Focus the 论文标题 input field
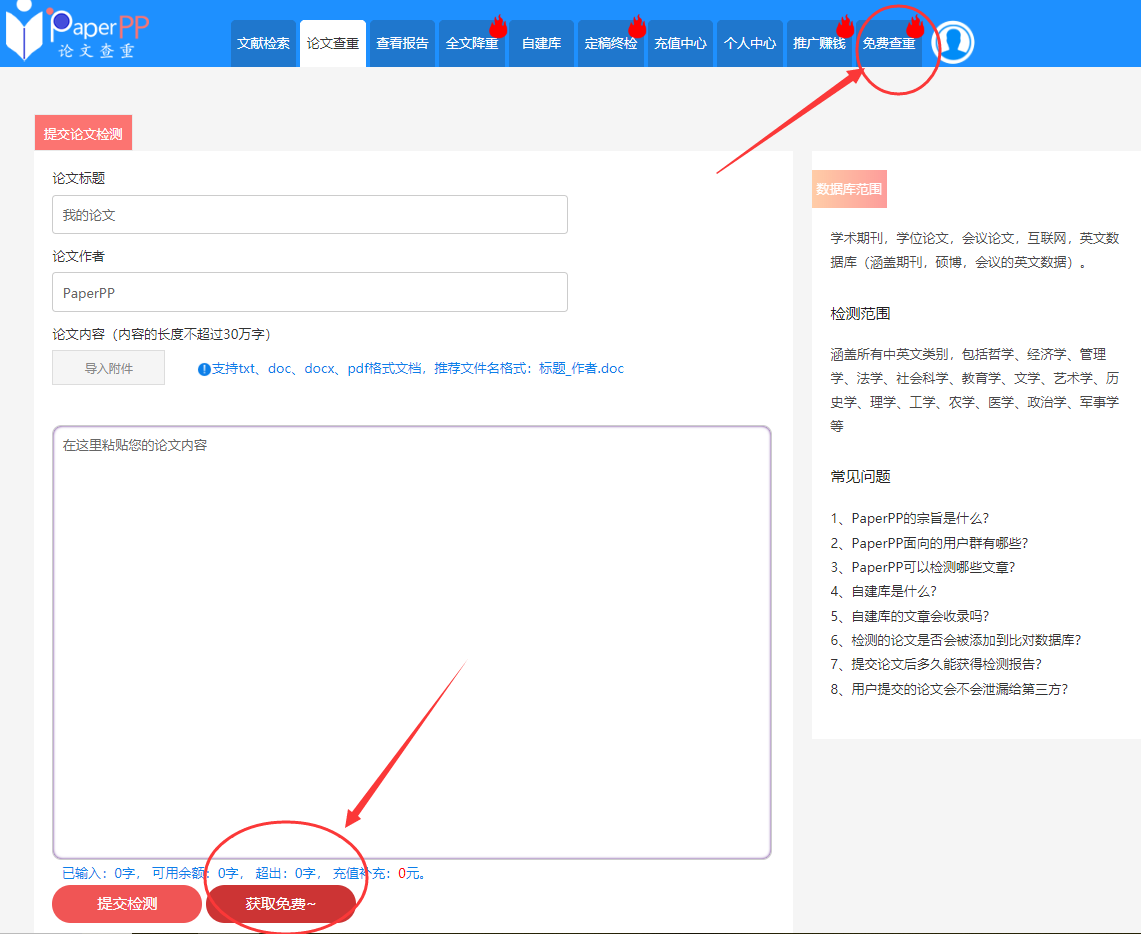This screenshot has width=1141, height=934. tap(310, 215)
